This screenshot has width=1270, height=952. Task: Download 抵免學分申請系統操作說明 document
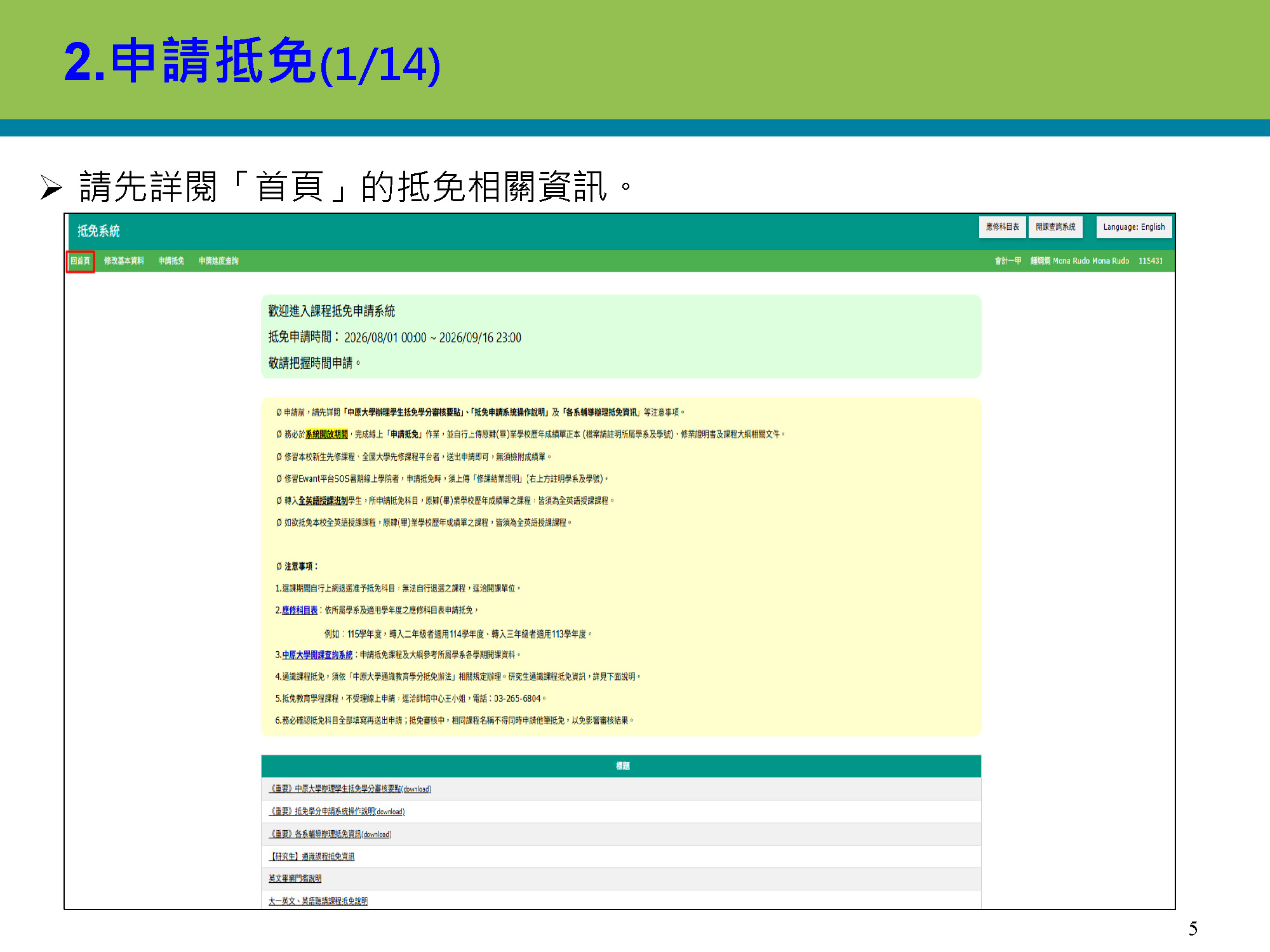[337, 812]
